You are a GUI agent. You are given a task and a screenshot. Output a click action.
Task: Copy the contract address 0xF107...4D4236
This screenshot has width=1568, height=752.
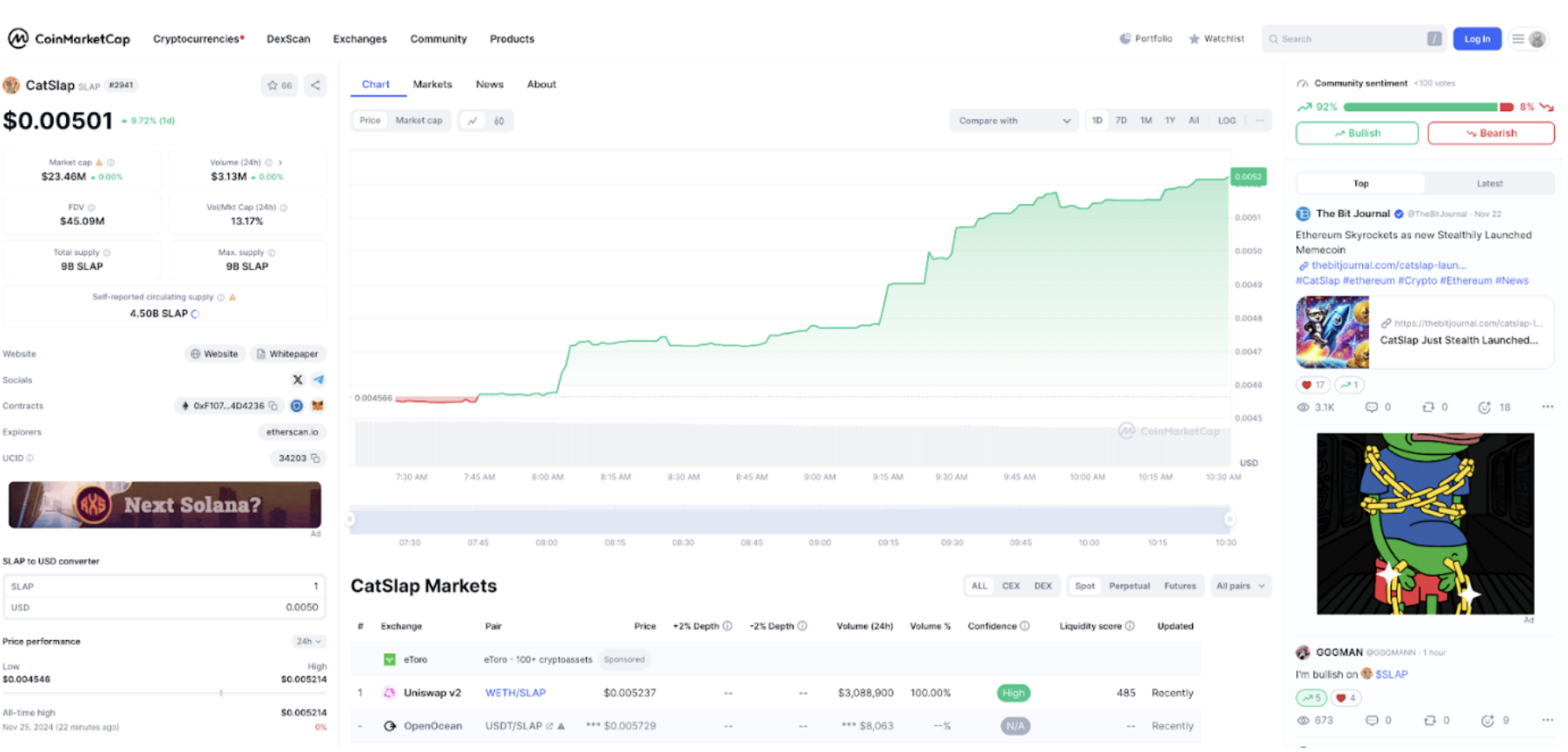click(273, 406)
